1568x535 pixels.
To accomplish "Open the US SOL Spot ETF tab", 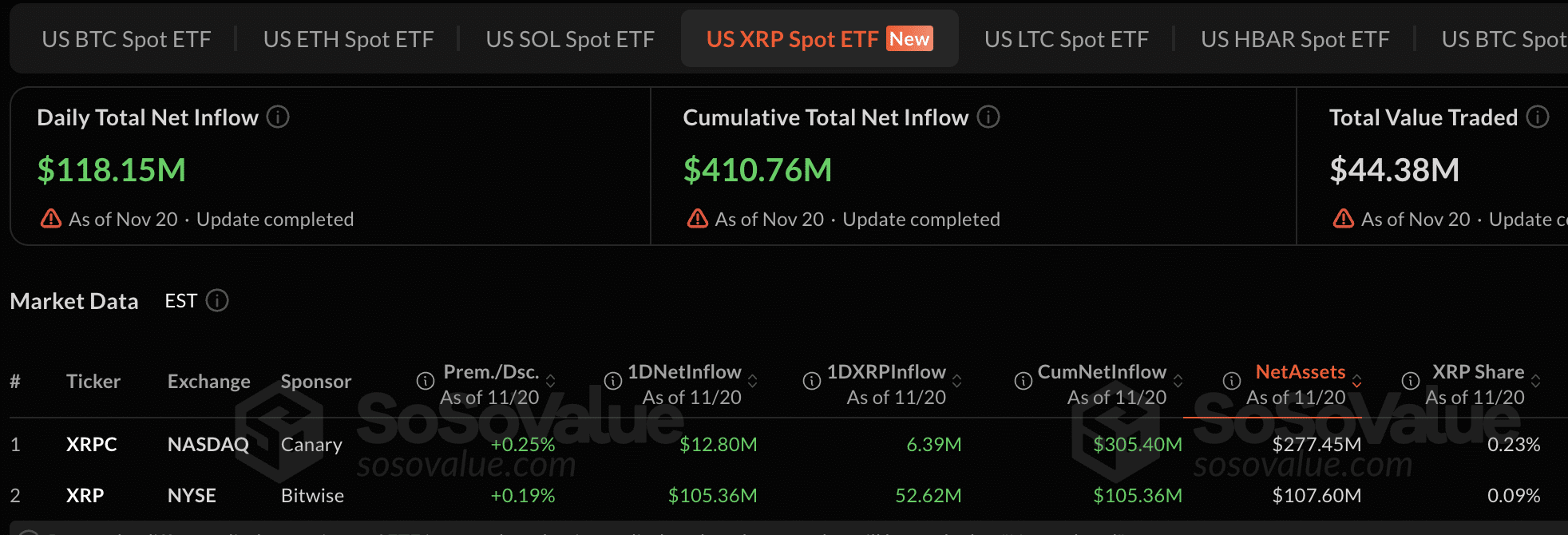I will tap(570, 39).
